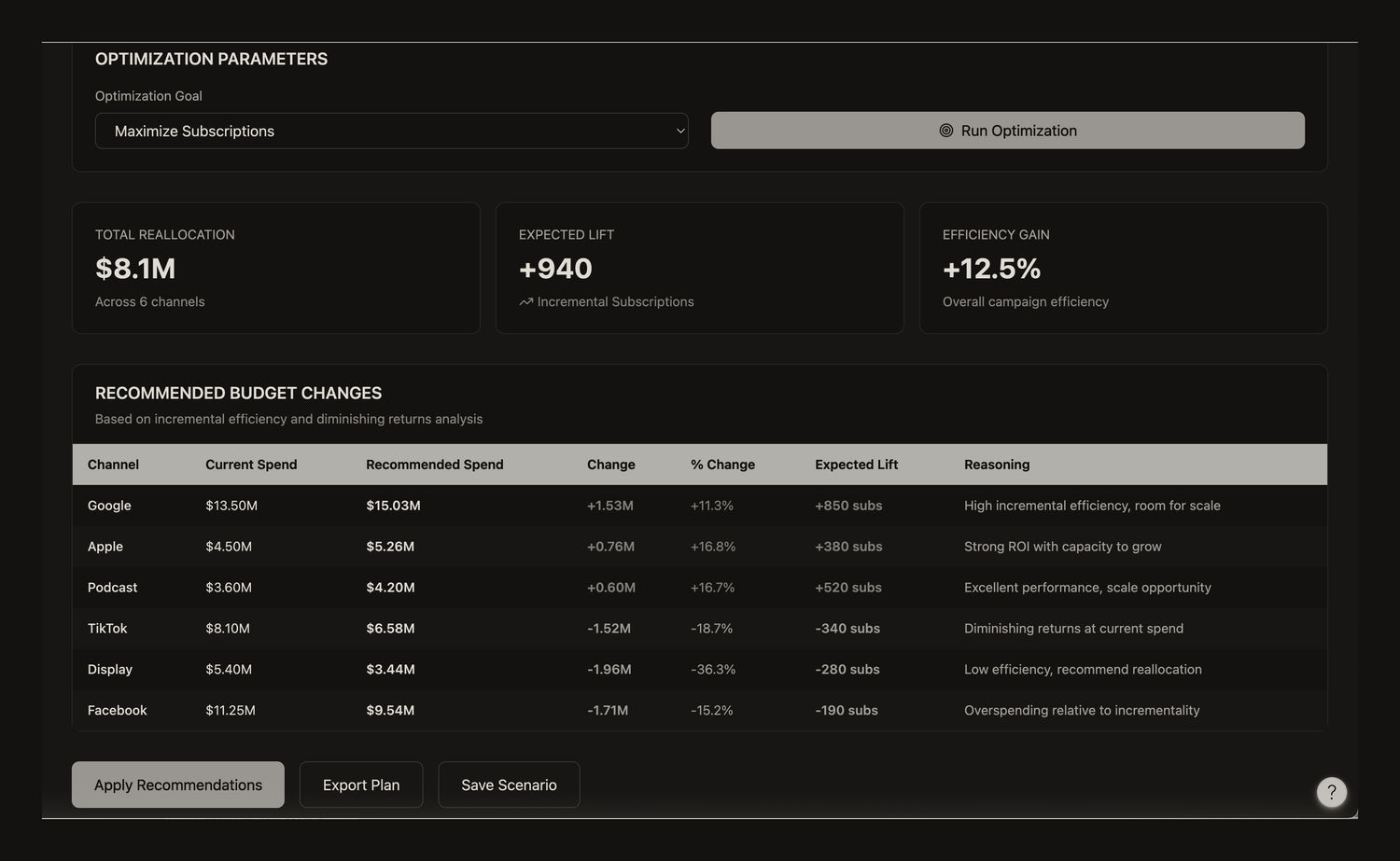The width and height of the screenshot is (1400, 861).
Task: Click the Expected Lift +940 card
Action: pyautogui.click(x=700, y=268)
